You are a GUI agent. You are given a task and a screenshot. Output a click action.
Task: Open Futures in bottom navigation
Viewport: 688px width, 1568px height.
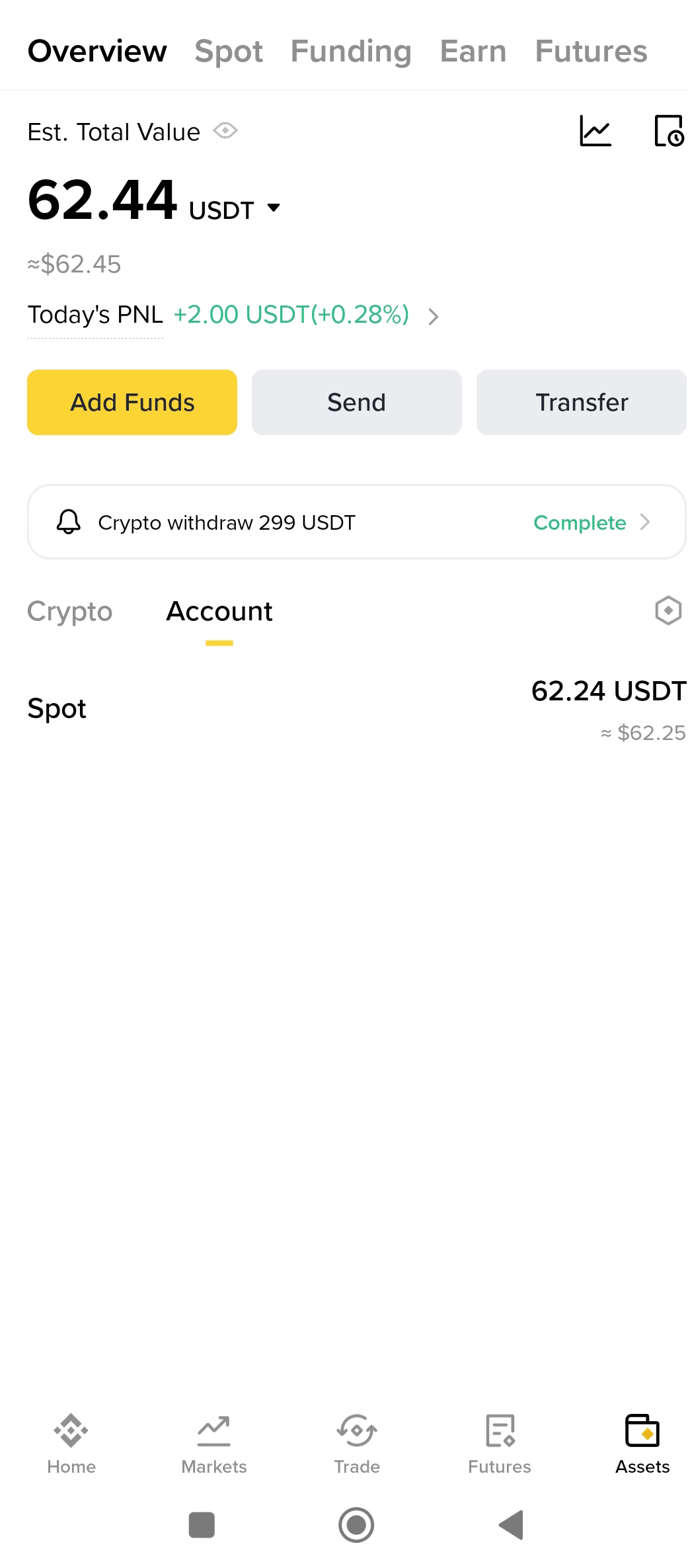tap(500, 1444)
